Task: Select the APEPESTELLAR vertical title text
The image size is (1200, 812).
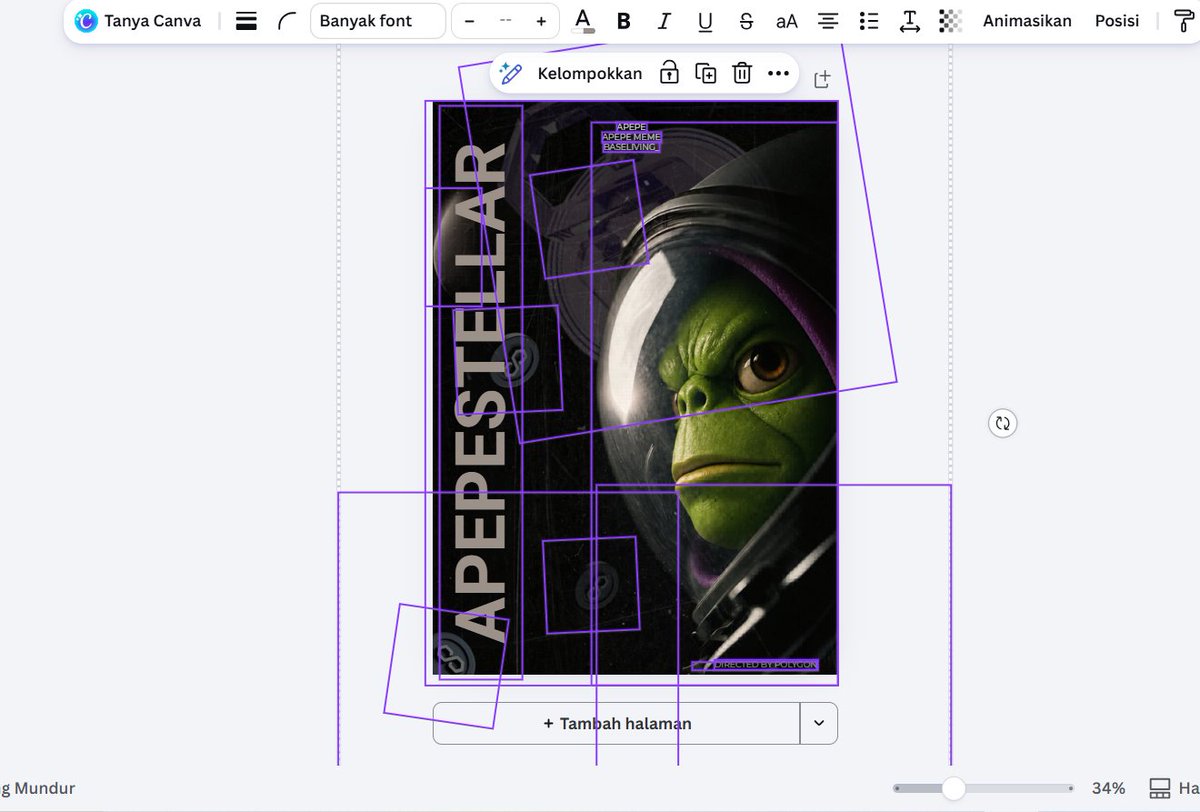Action: 481,392
